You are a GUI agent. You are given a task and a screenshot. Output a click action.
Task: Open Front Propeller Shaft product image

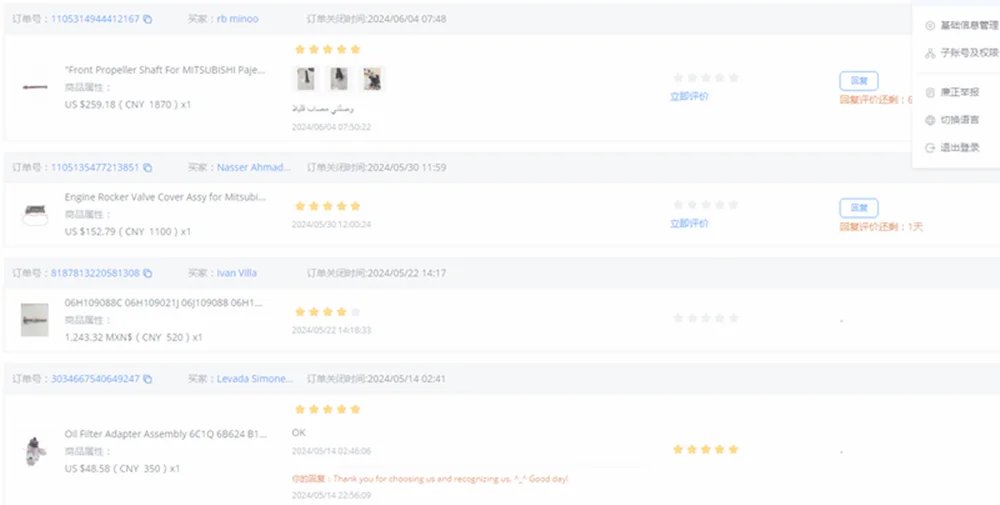(x=36, y=88)
